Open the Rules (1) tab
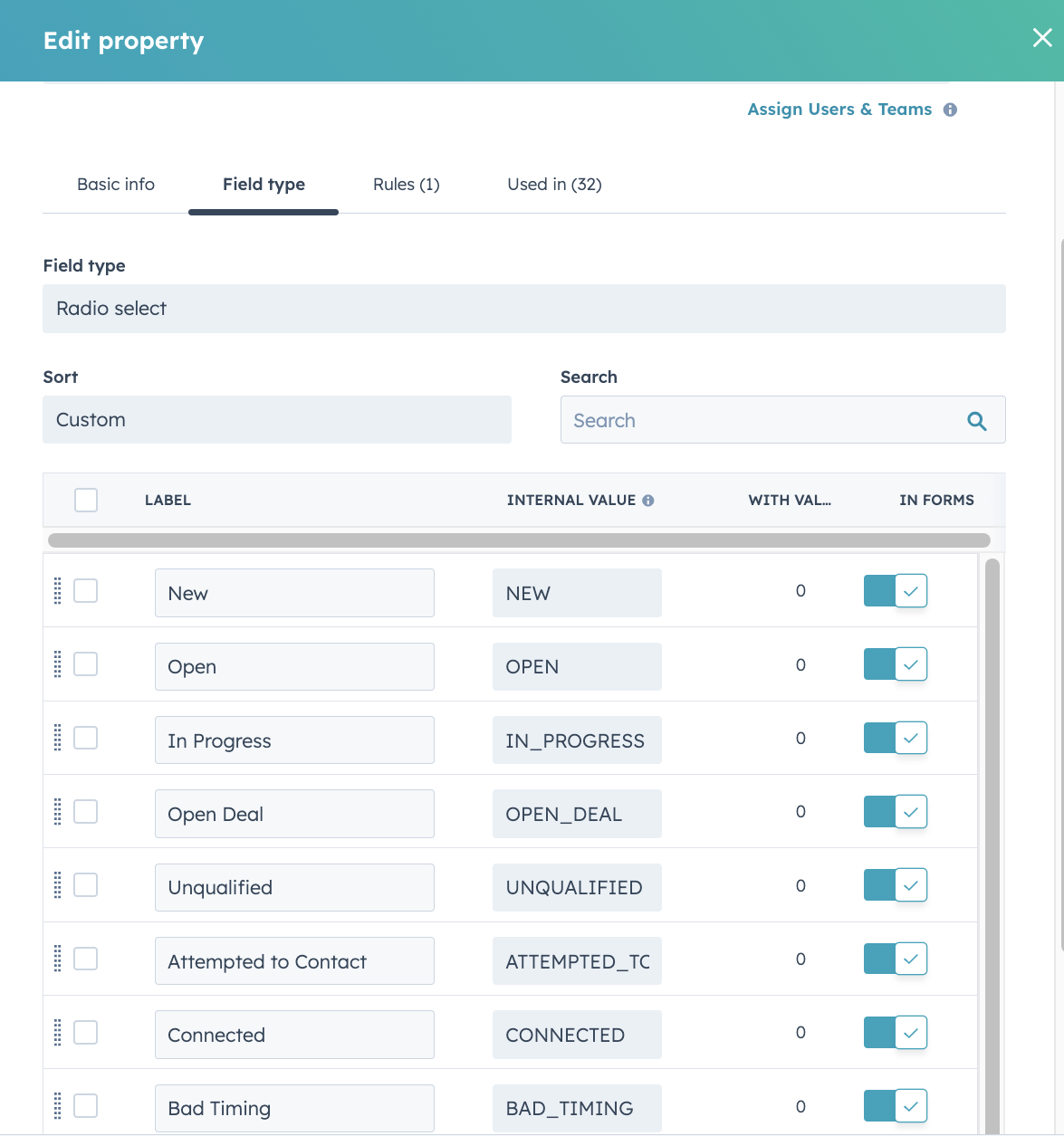The height and width of the screenshot is (1136, 1064). click(406, 185)
